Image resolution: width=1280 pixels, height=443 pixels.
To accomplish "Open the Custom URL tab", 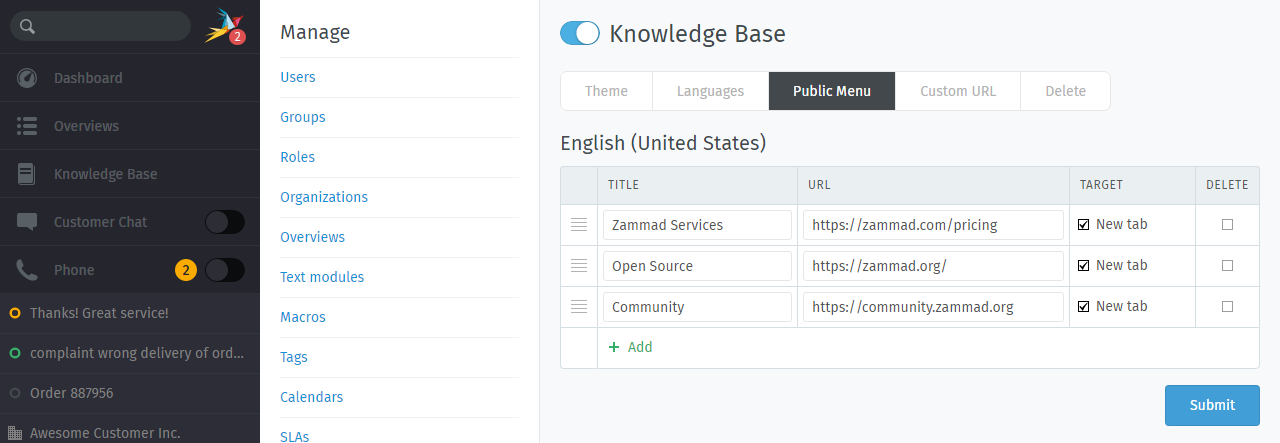I will [958, 91].
